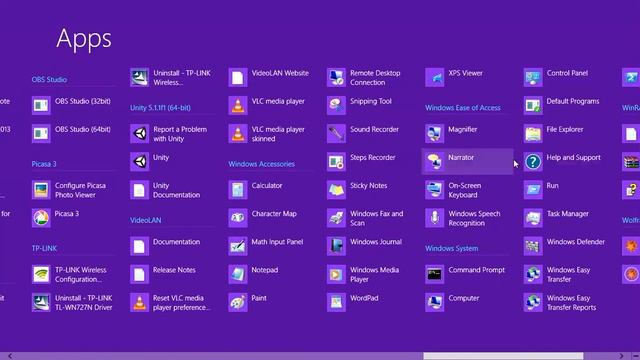The height and width of the screenshot is (360, 640).
Task: Click the VideoLAN Documentation text label
Action: 177,242
